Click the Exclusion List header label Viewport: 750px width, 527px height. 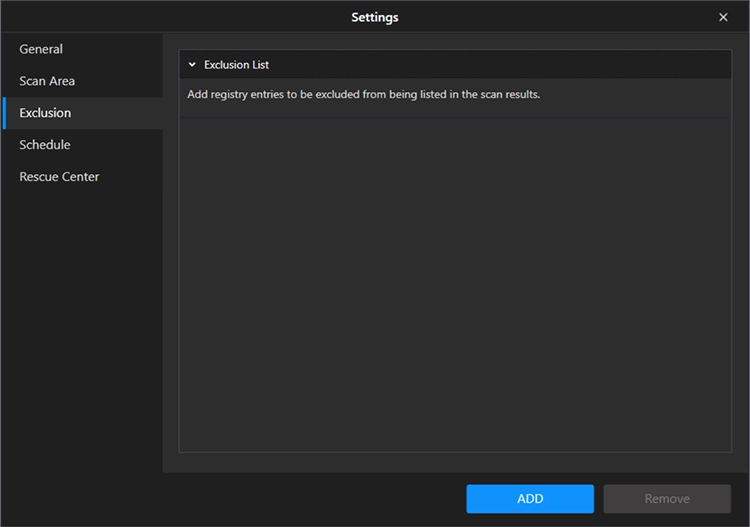(x=236, y=65)
